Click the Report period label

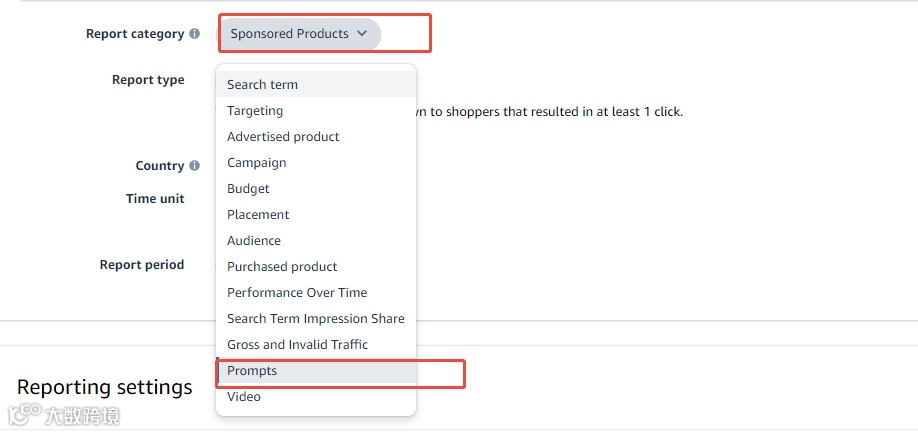coord(142,265)
